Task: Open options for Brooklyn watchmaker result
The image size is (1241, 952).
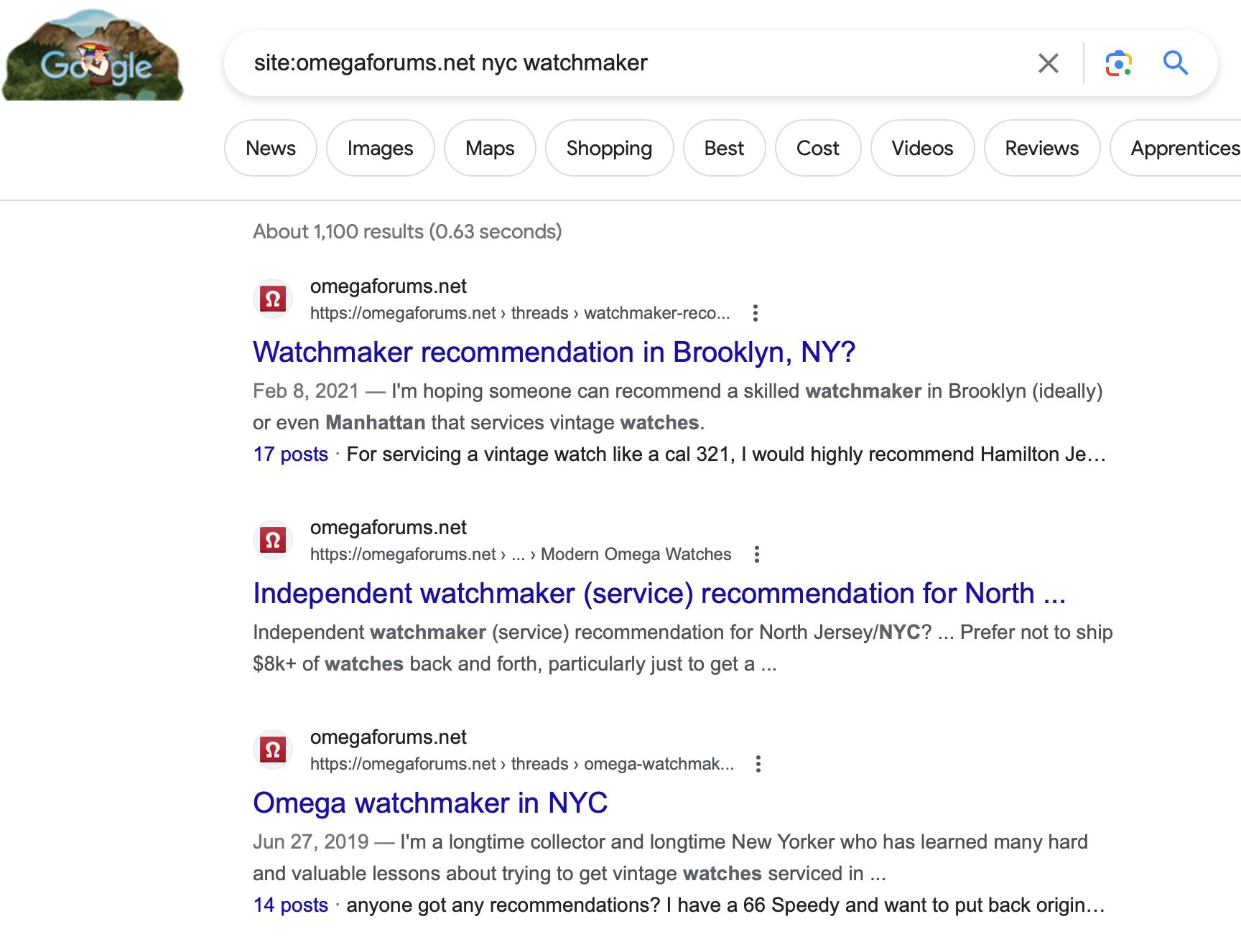Action: tap(755, 313)
